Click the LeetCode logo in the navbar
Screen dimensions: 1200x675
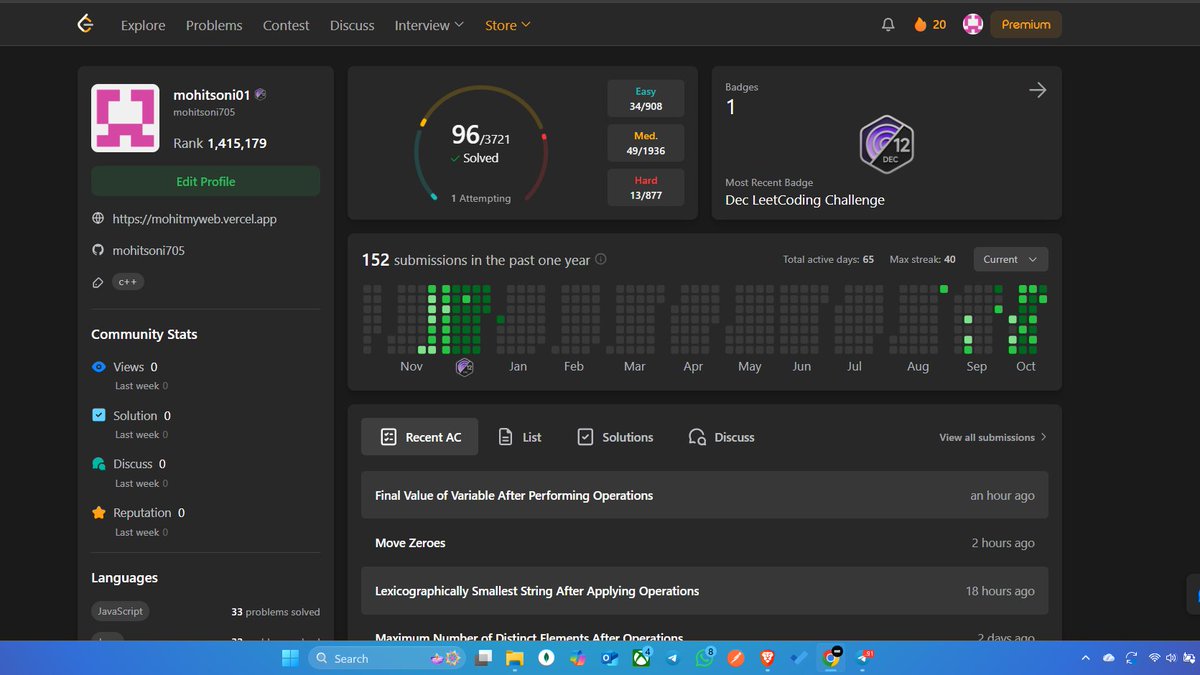(85, 24)
